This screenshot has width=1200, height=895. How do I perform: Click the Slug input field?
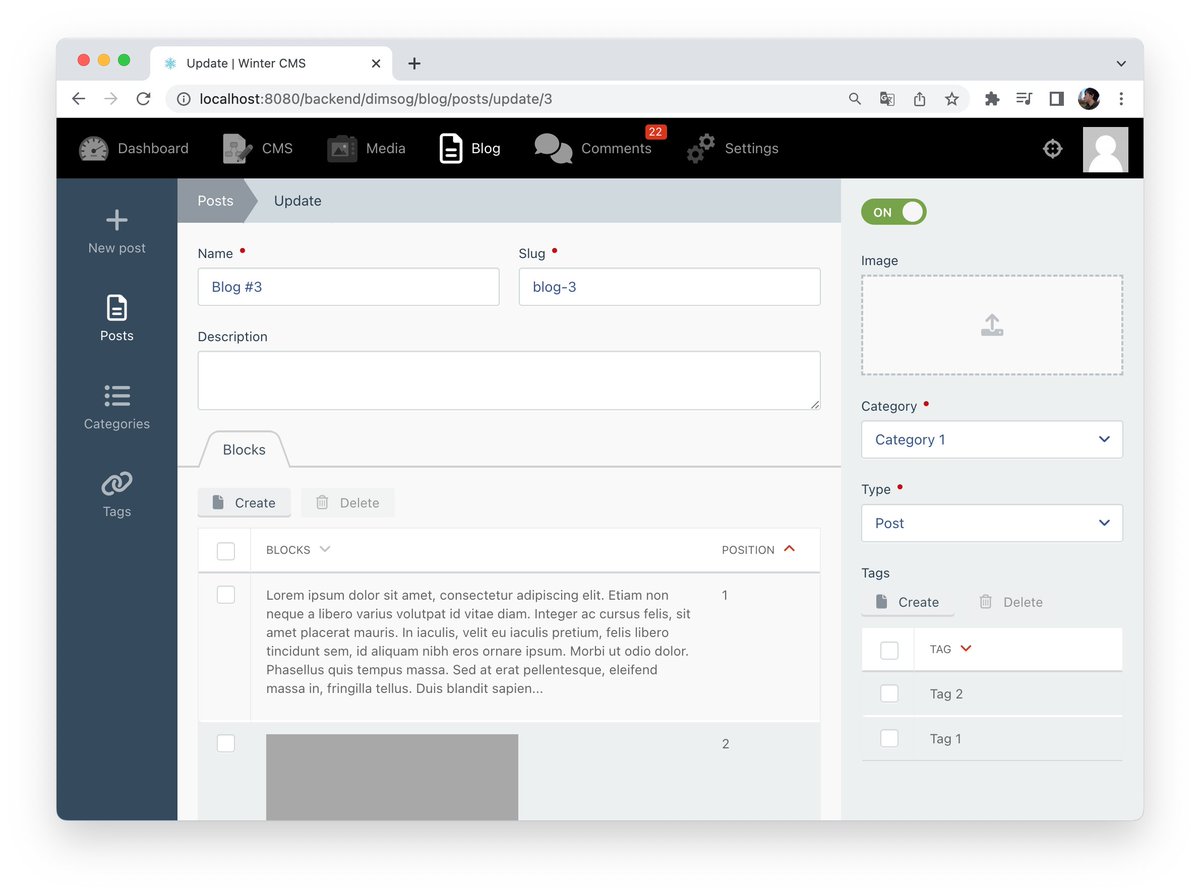tap(669, 287)
